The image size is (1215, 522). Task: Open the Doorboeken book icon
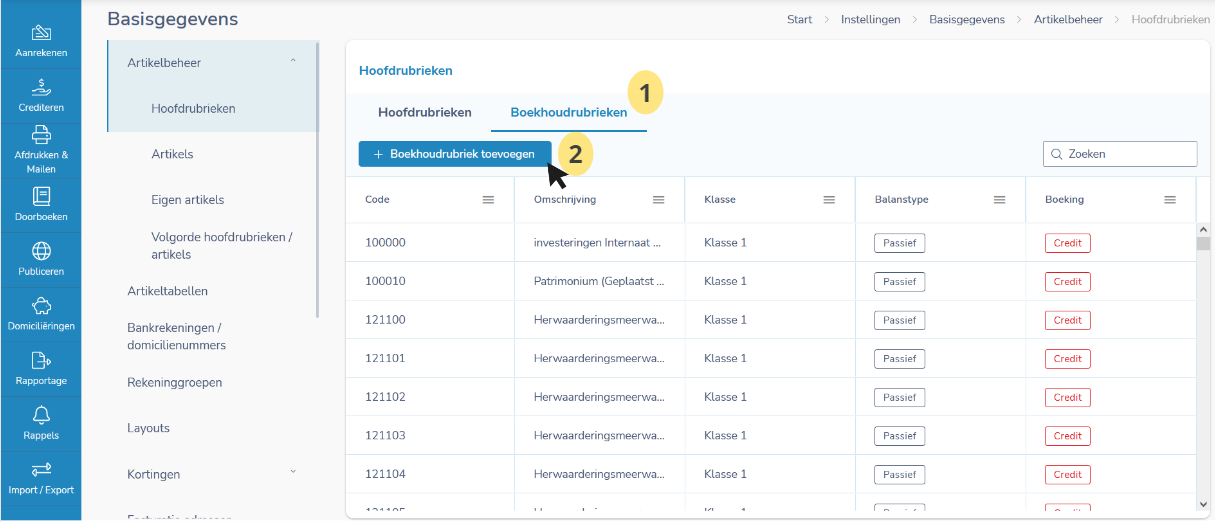pos(41,196)
